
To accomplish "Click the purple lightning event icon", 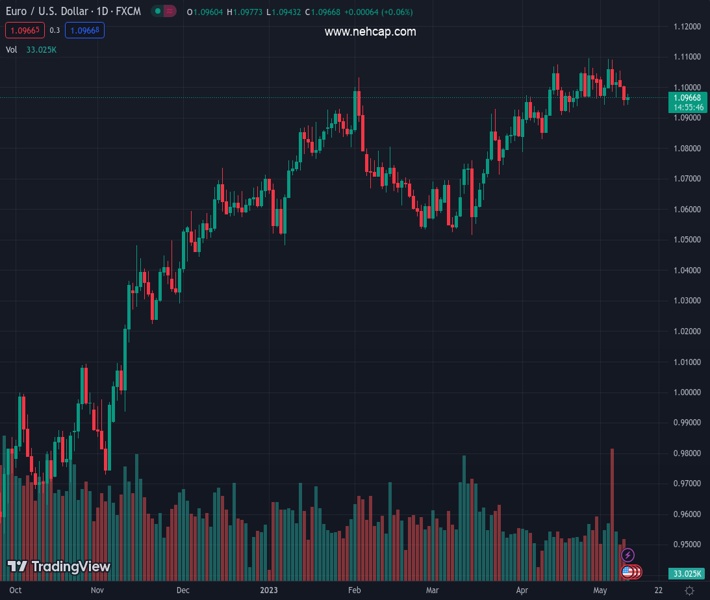I will tap(628, 555).
